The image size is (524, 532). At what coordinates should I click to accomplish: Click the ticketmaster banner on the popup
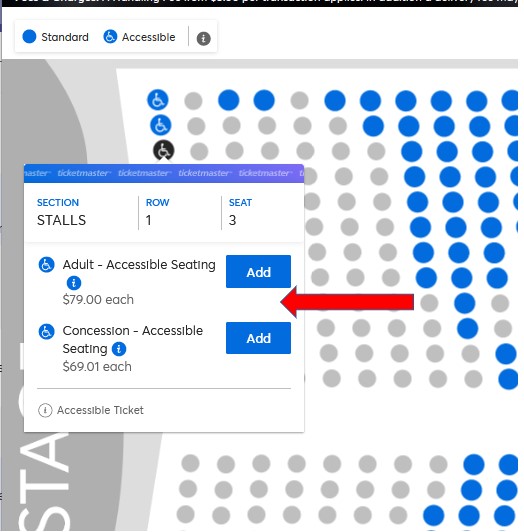[164, 173]
